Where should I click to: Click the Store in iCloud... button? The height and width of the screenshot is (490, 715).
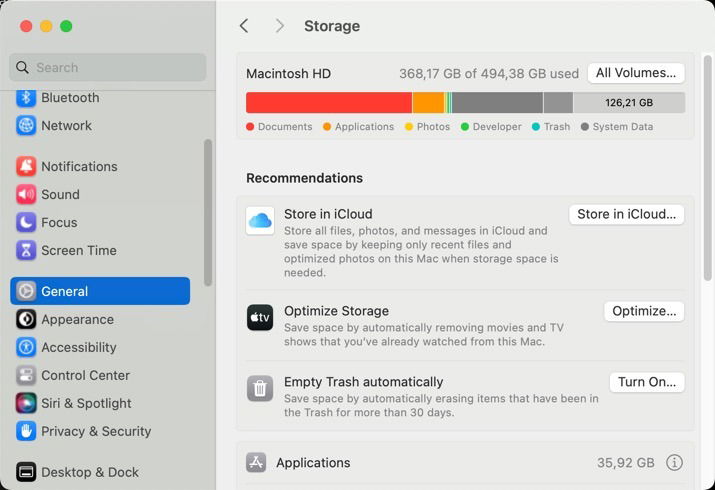[x=627, y=214]
